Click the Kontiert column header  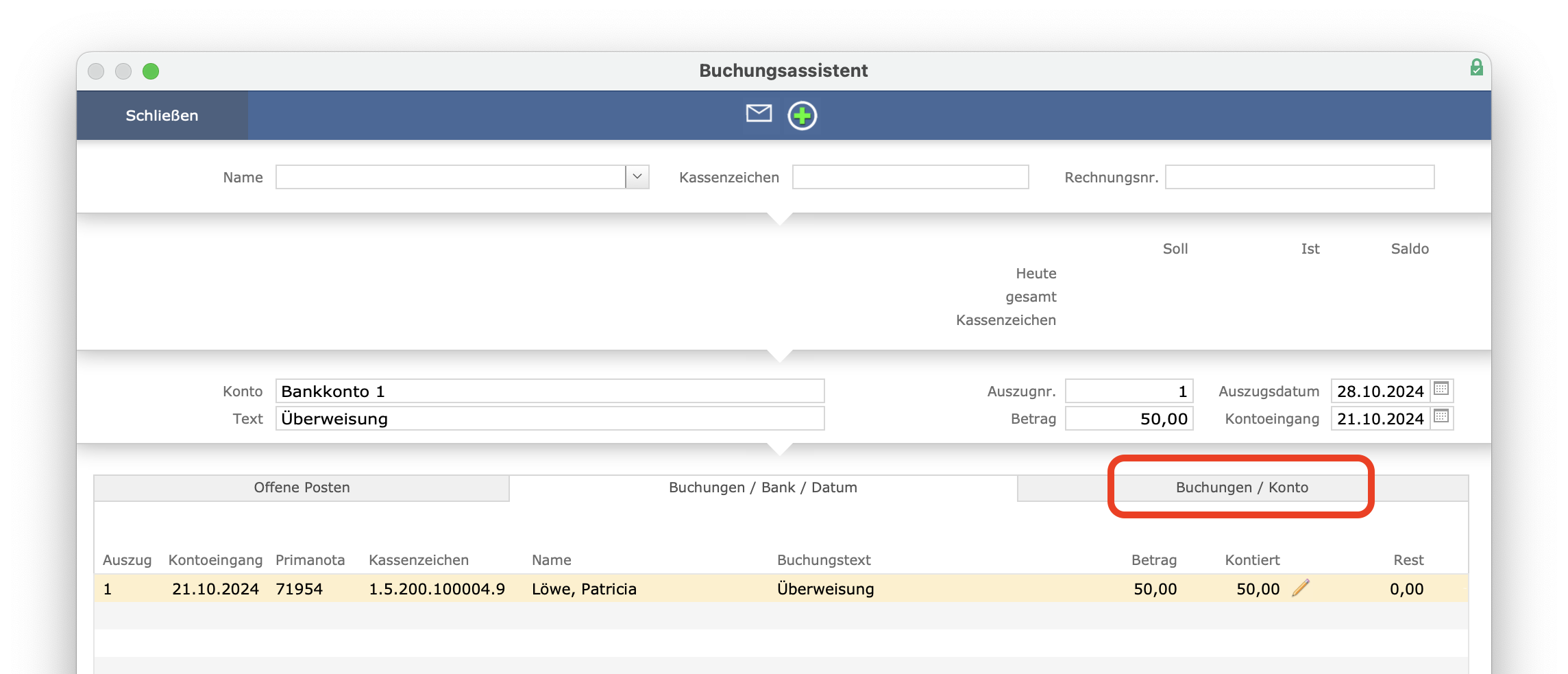[1252, 560]
